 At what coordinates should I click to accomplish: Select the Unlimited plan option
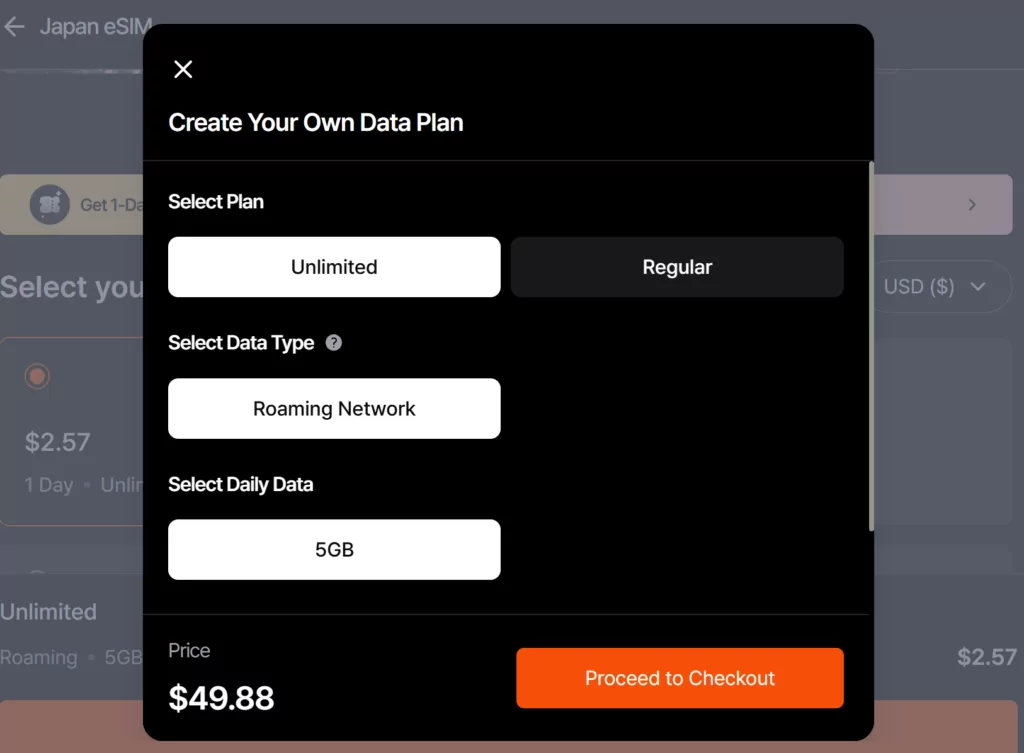pos(334,267)
